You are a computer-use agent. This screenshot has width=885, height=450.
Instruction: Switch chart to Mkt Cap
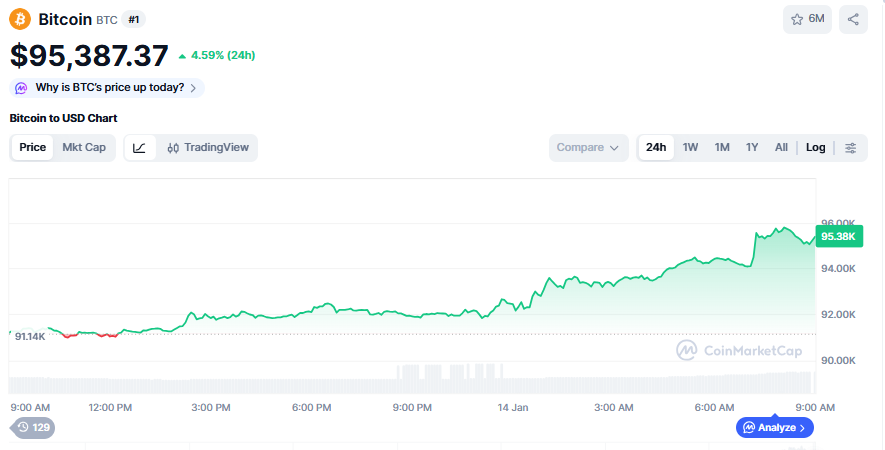point(84,148)
